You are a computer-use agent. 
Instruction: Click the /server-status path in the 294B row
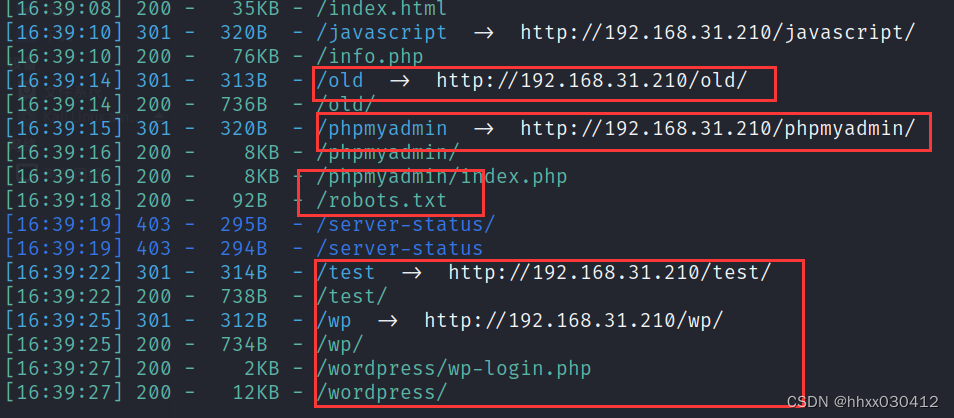(x=400, y=249)
